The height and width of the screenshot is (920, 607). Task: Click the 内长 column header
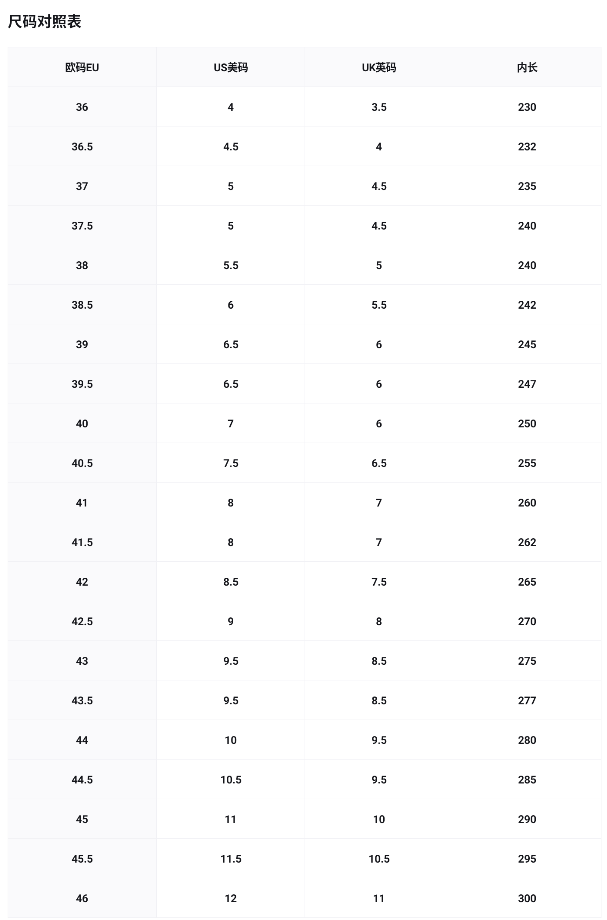(527, 67)
